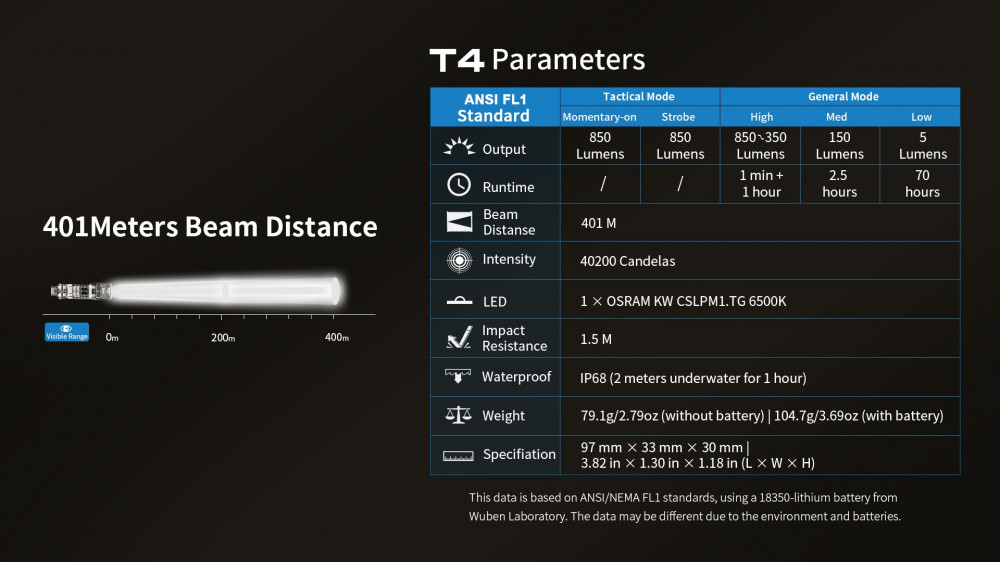Image resolution: width=1000 pixels, height=562 pixels.
Task: Click the Waterproof icon
Action: click(x=458, y=377)
